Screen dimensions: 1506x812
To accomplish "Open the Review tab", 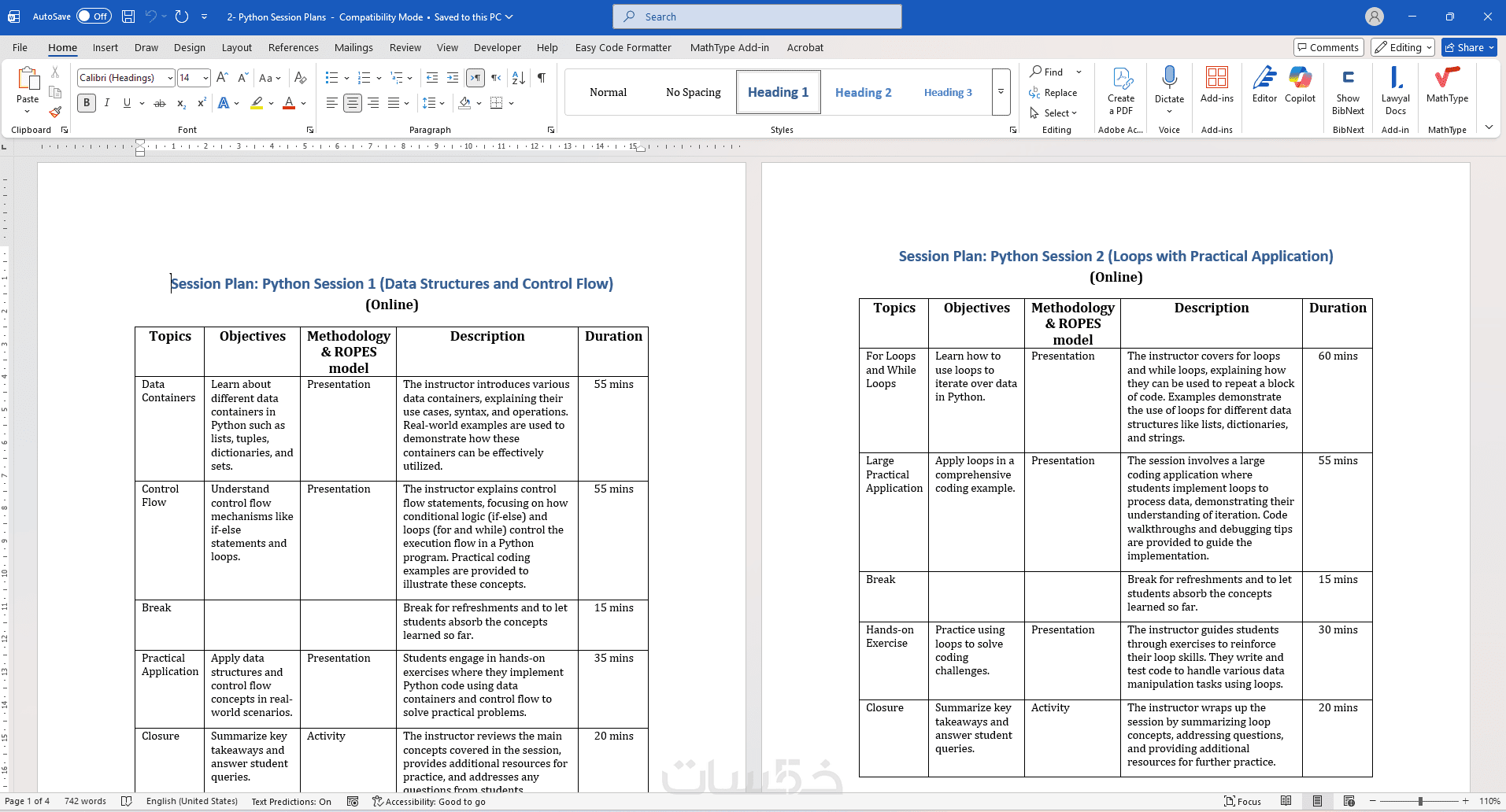I will [x=405, y=47].
